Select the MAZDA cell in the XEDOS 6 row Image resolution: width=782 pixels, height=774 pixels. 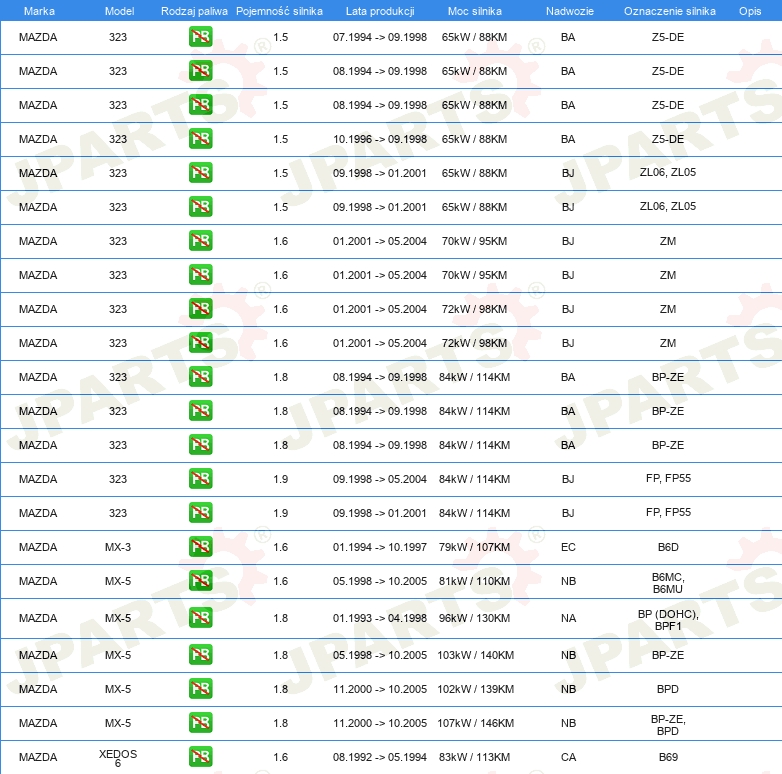click(38, 757)
